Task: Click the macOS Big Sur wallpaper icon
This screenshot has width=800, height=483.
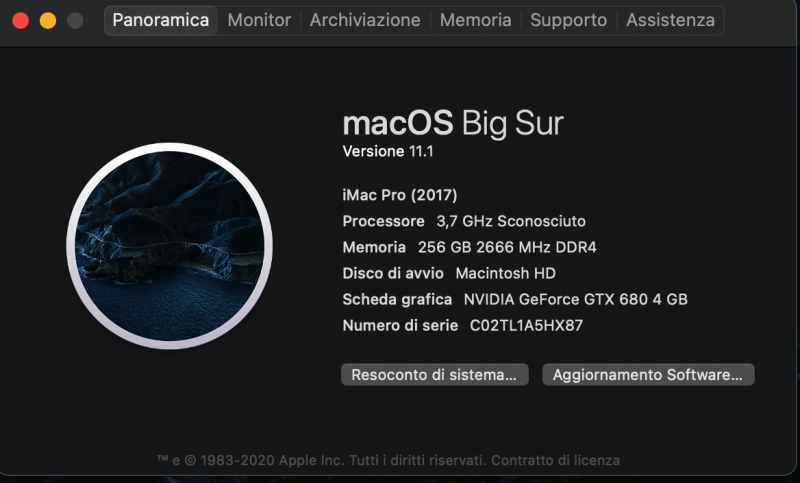Action: coord(170,245)
